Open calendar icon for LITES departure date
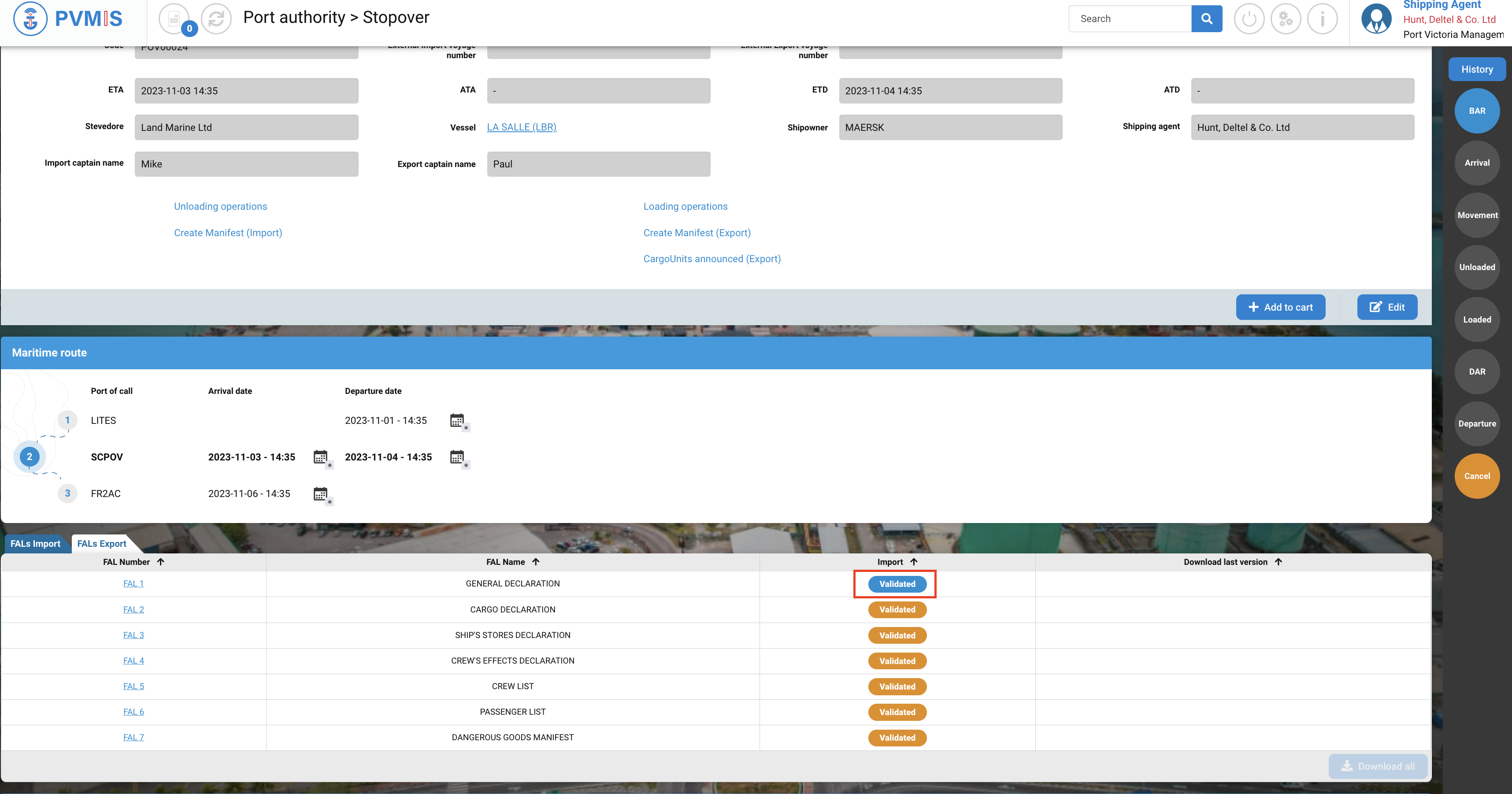 tap(457, 420)
